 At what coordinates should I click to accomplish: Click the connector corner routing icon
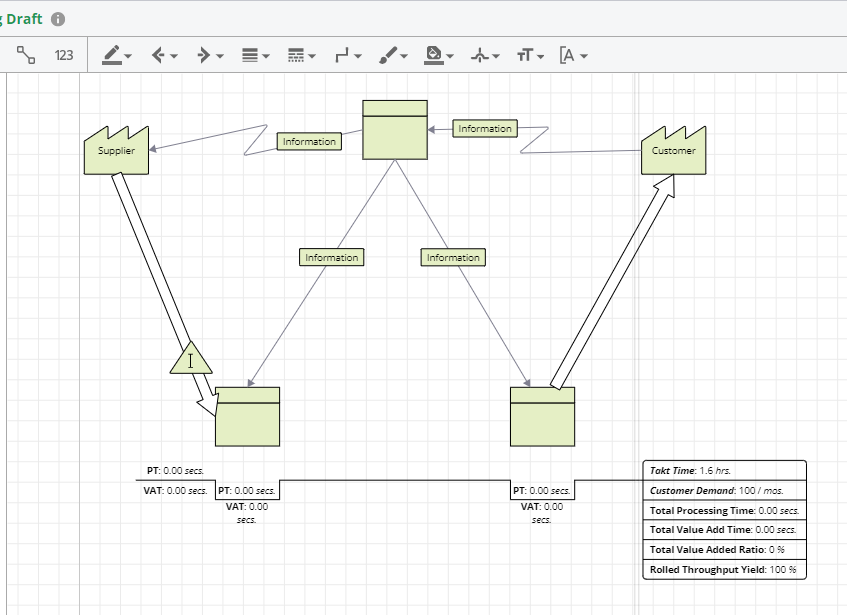(340, 55)
